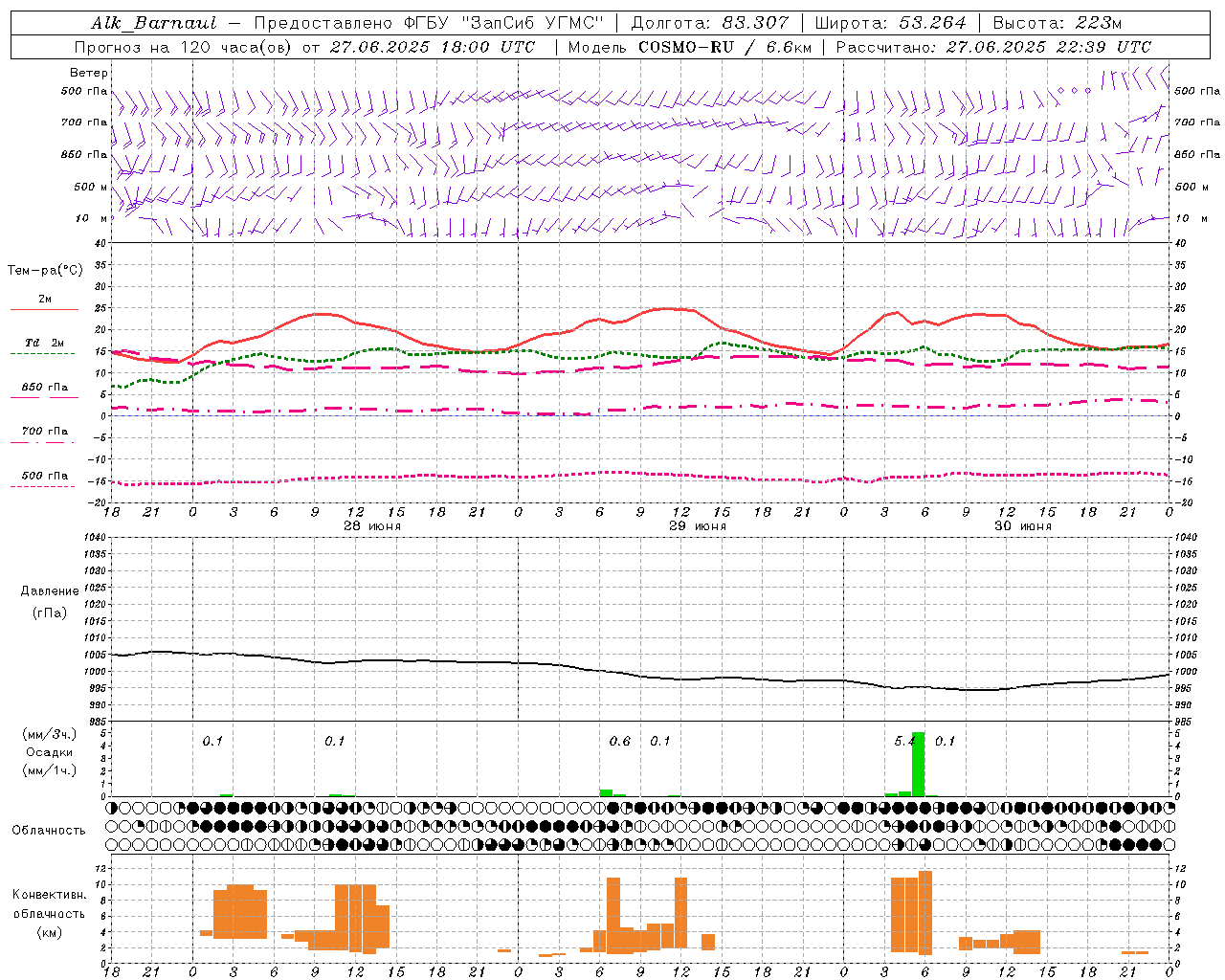
Task: Click the '28 июня' date label
Action: click(x=372, y=526)
